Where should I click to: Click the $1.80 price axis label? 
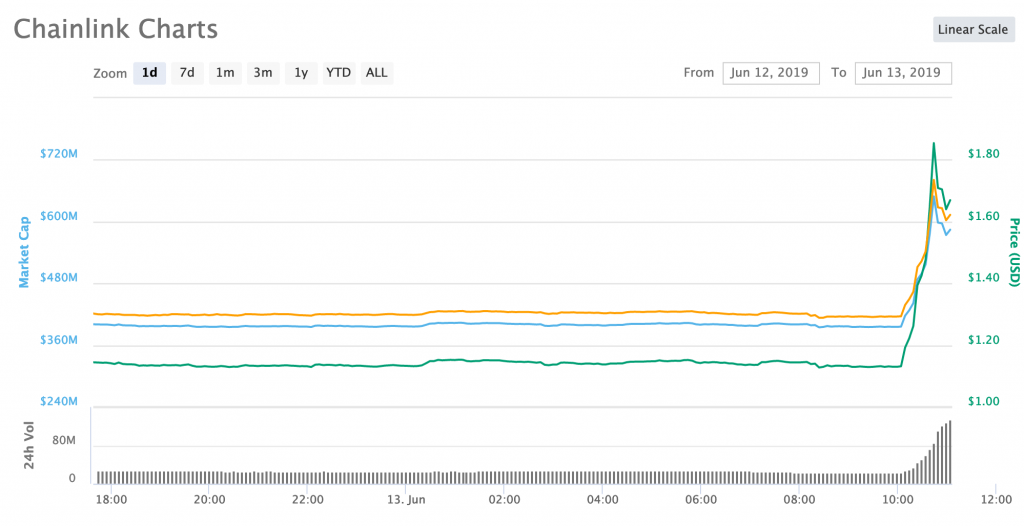[x=984, y=154]
